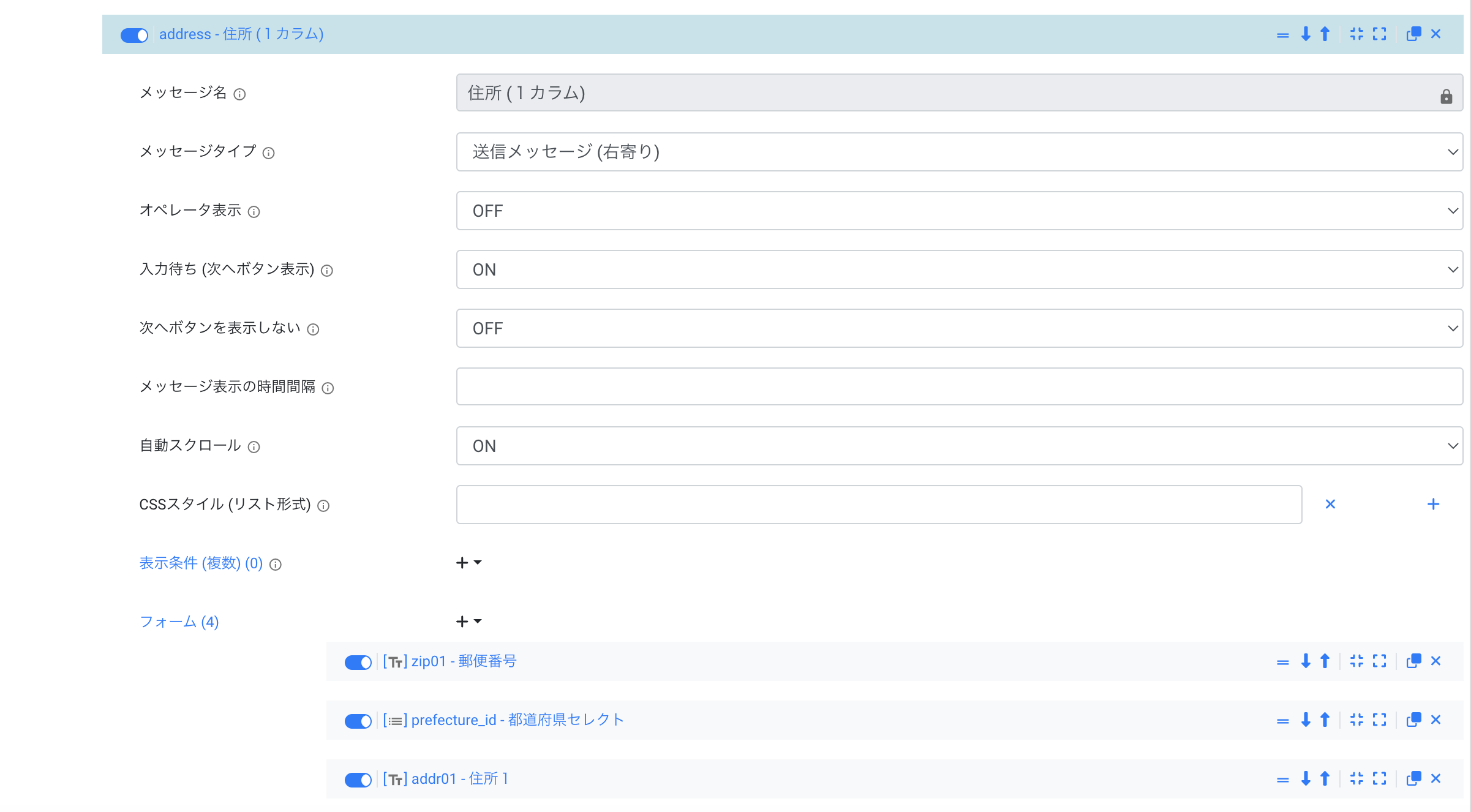1471x812 pixels.
Task: Click the メッセージ表示の時間間隔 input field
Action: (959, 387)
